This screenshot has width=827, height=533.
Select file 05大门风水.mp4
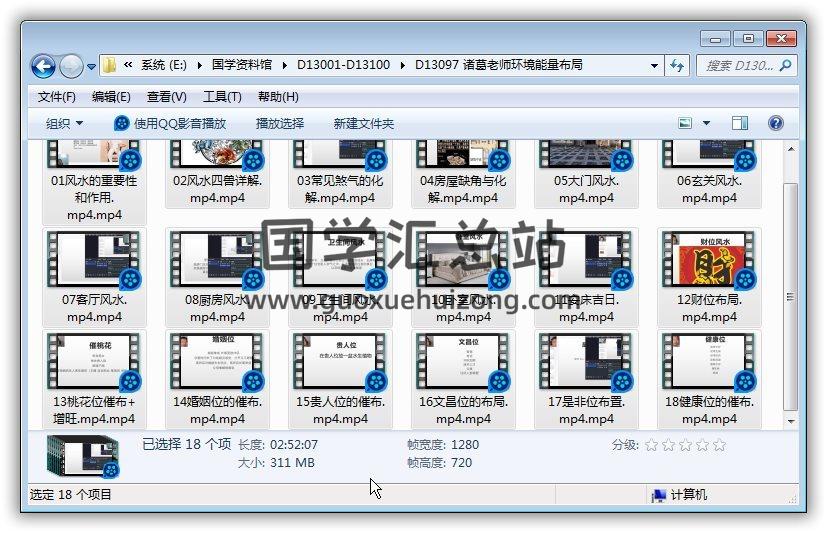click(586, 174)
